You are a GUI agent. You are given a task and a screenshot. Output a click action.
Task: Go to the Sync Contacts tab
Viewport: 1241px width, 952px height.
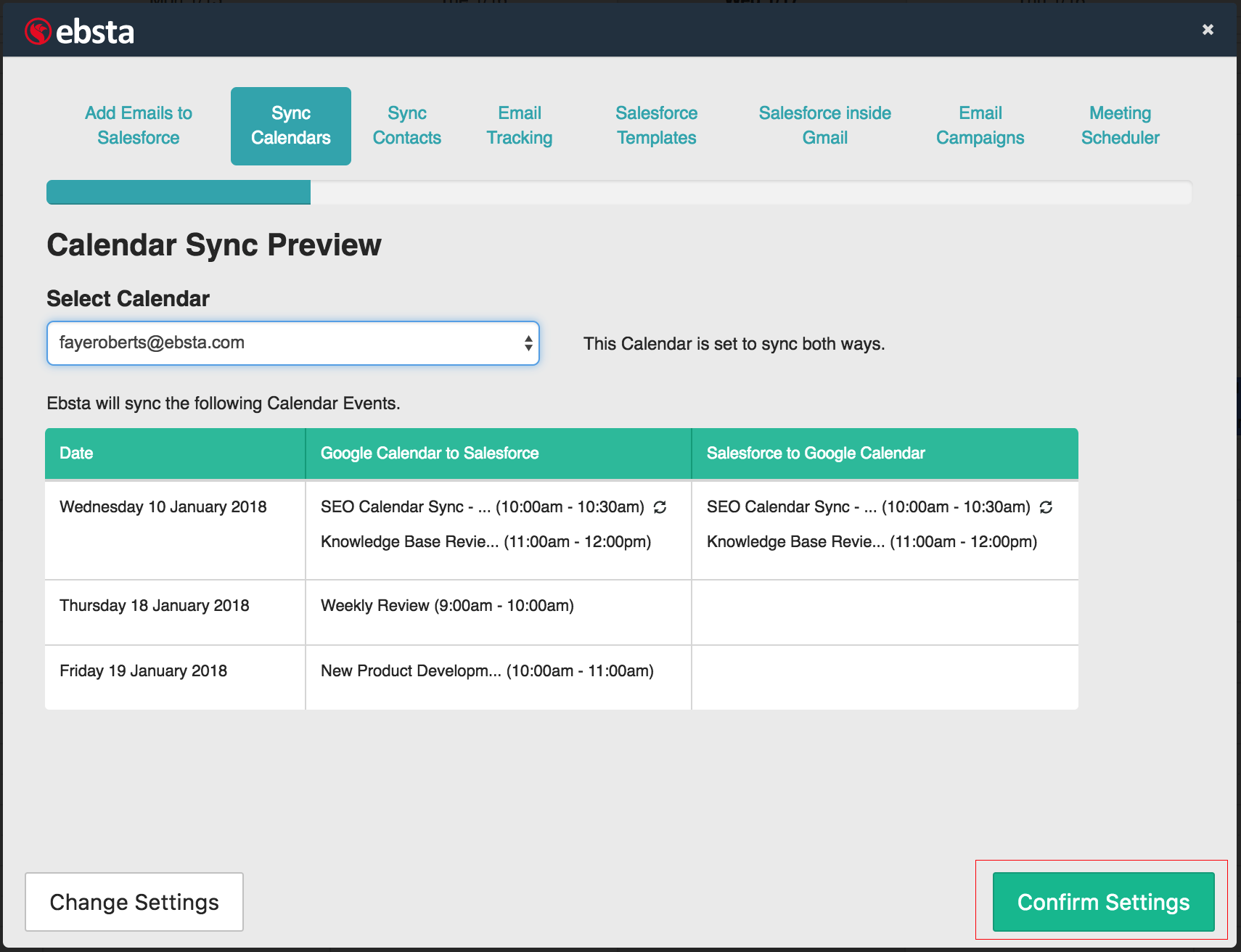point(407,126)
